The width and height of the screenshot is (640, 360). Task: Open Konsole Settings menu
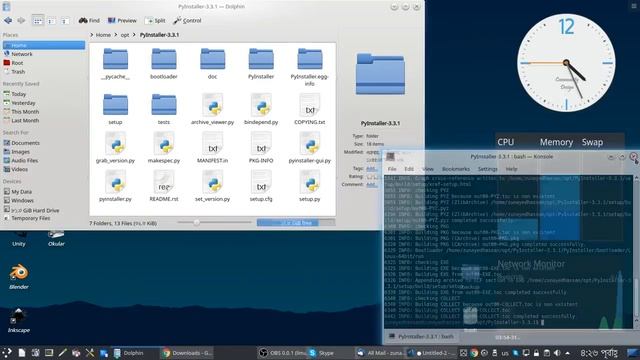point(487,169)
